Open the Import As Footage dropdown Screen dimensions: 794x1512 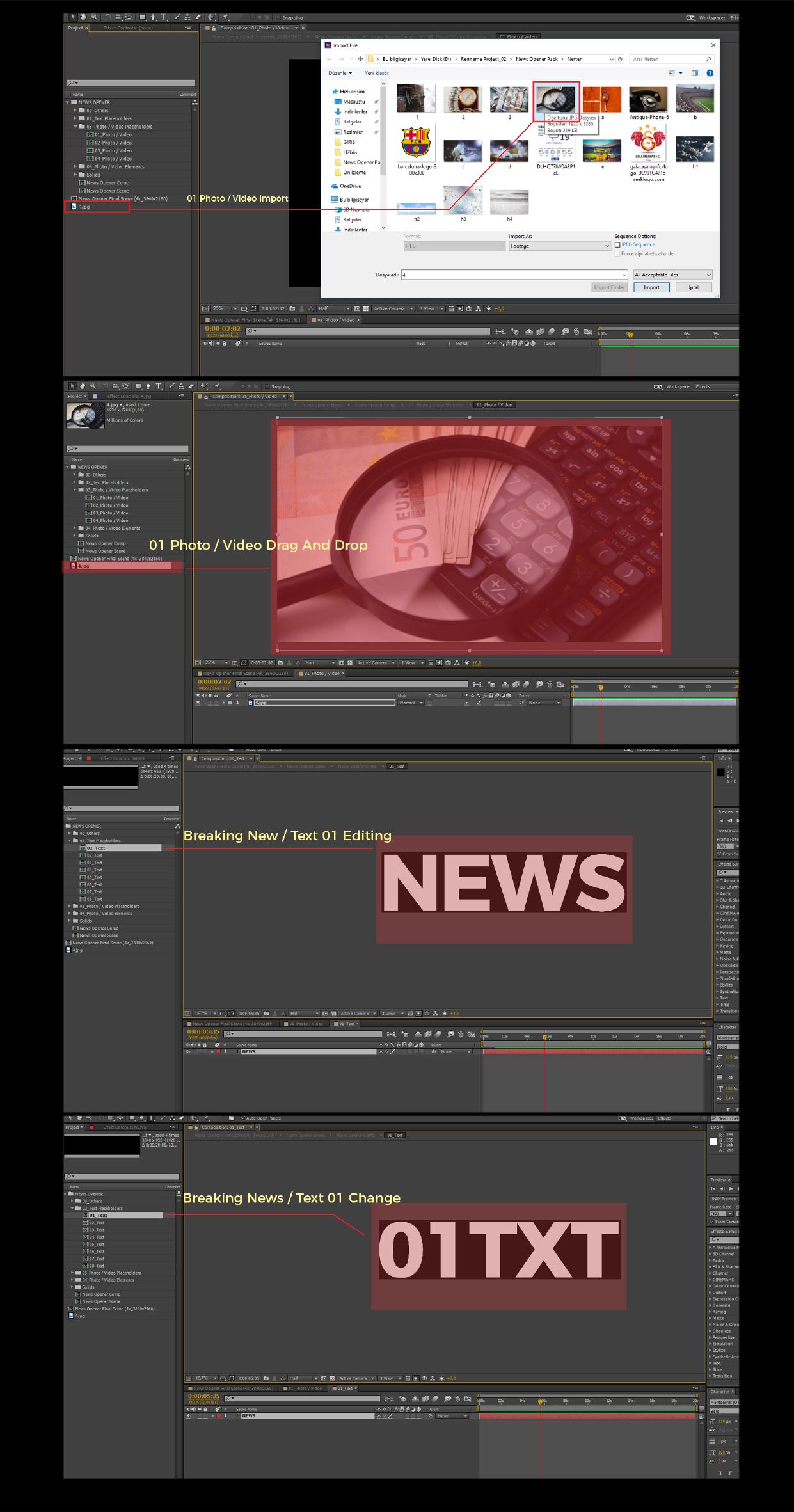560,246
